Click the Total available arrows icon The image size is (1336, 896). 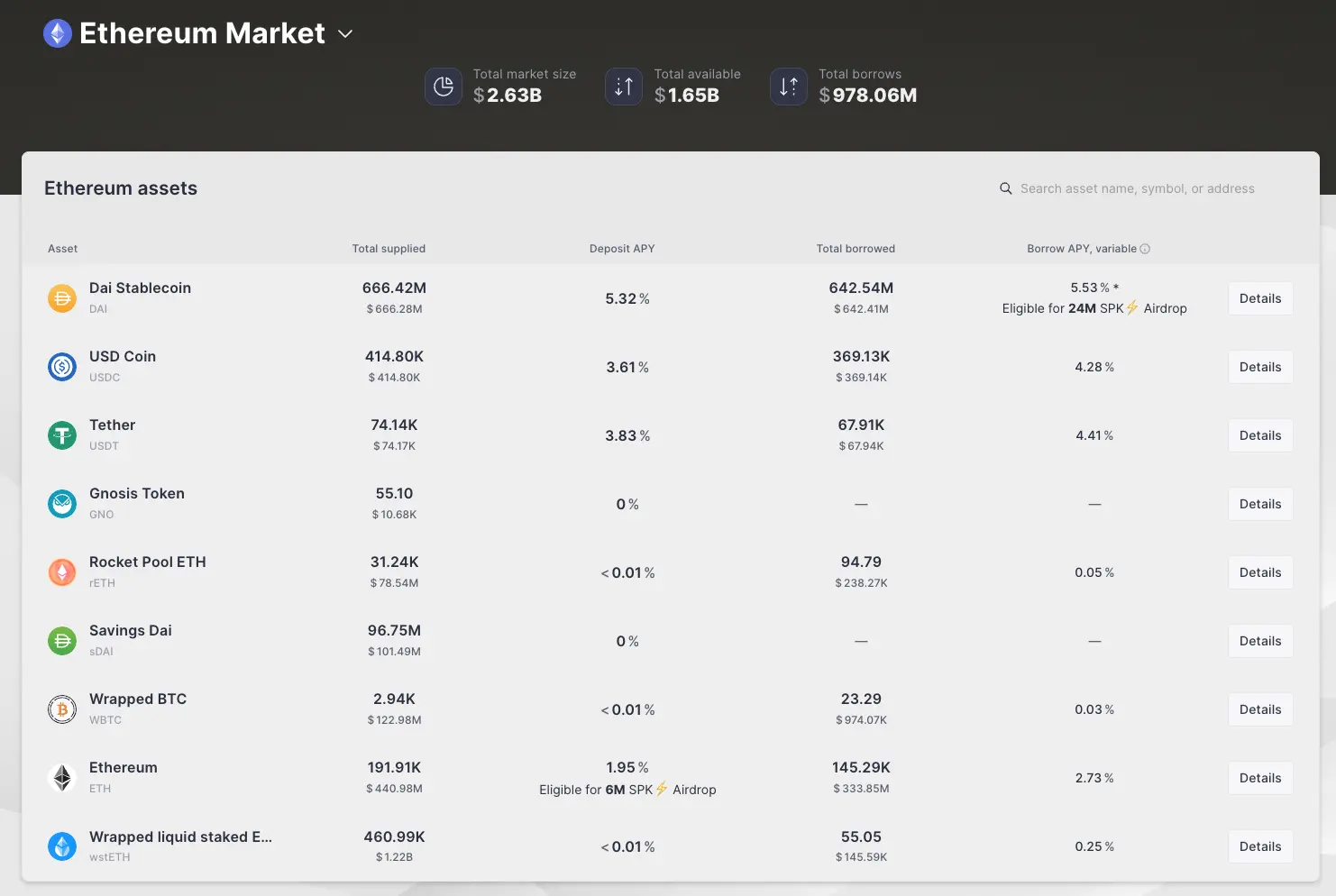624,87
